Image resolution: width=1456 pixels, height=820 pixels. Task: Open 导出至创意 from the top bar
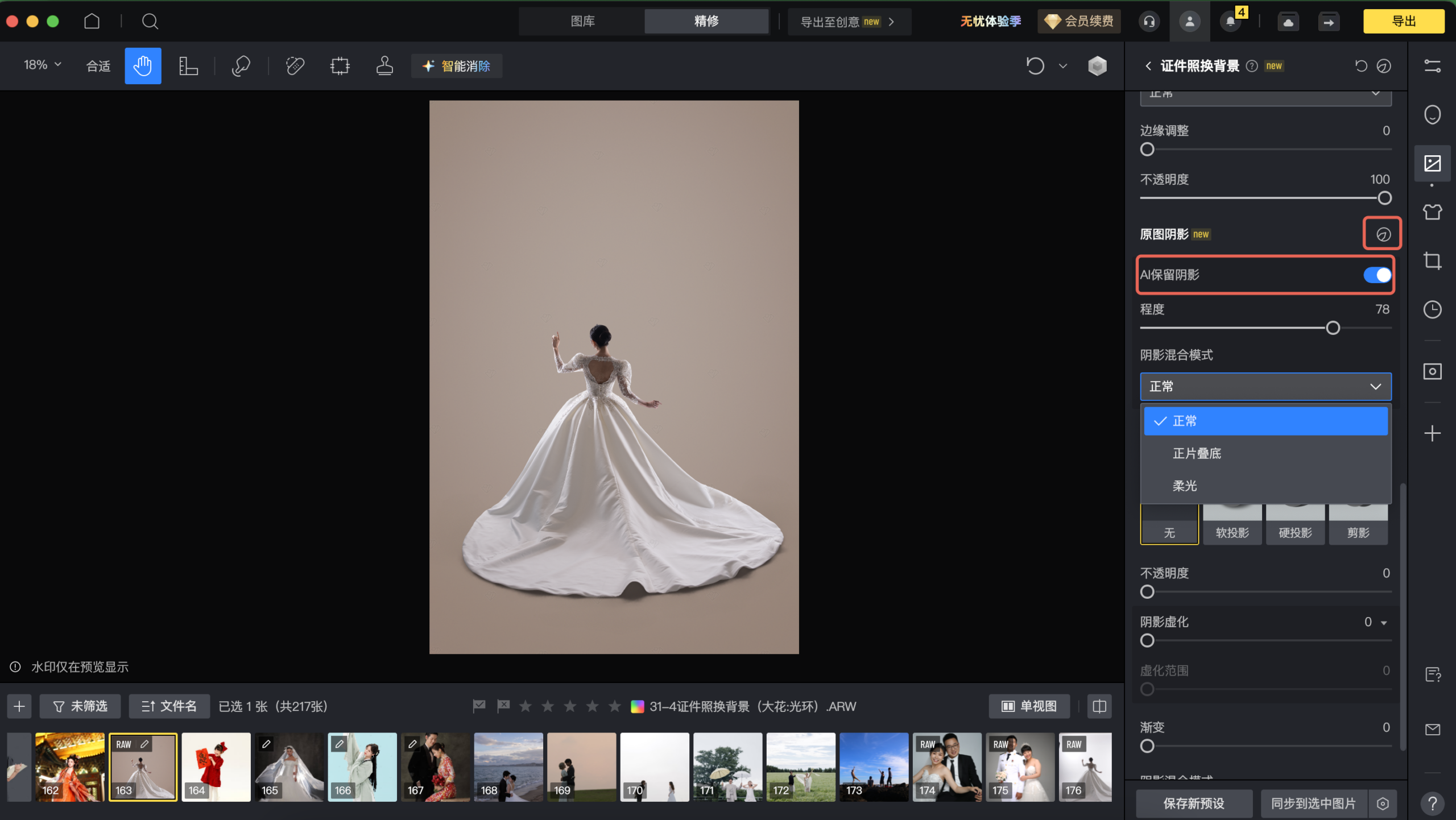point(847,22)
